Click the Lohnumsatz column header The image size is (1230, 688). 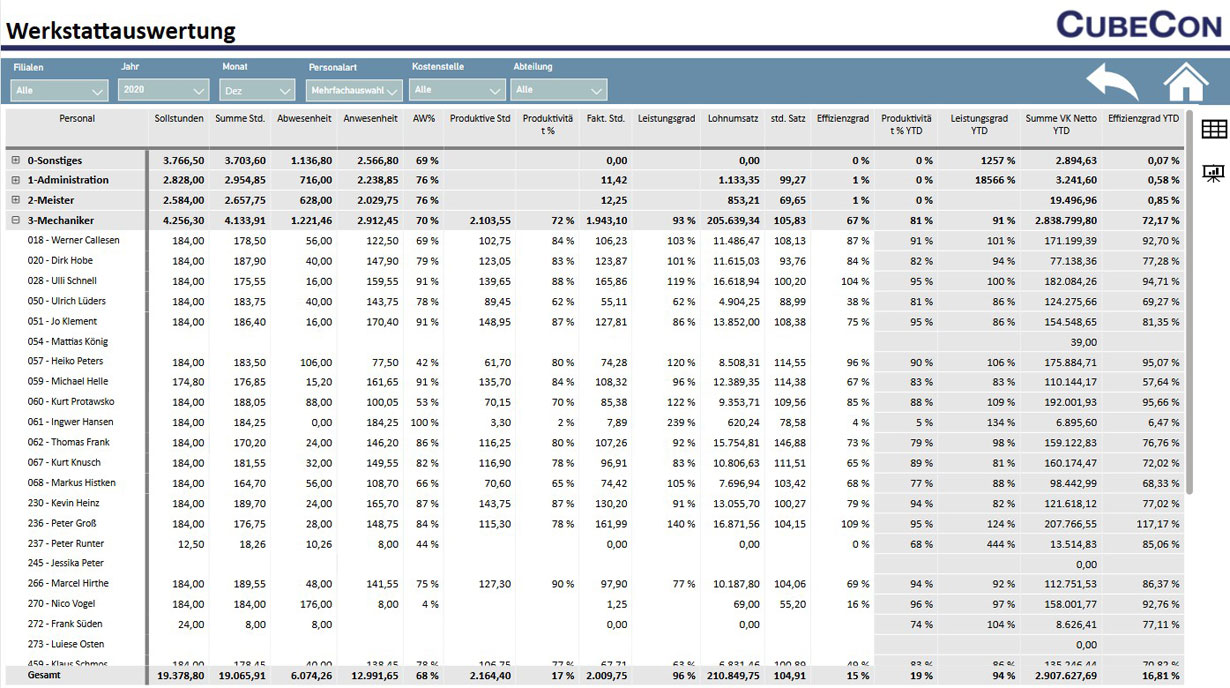[x=733, y=119]
